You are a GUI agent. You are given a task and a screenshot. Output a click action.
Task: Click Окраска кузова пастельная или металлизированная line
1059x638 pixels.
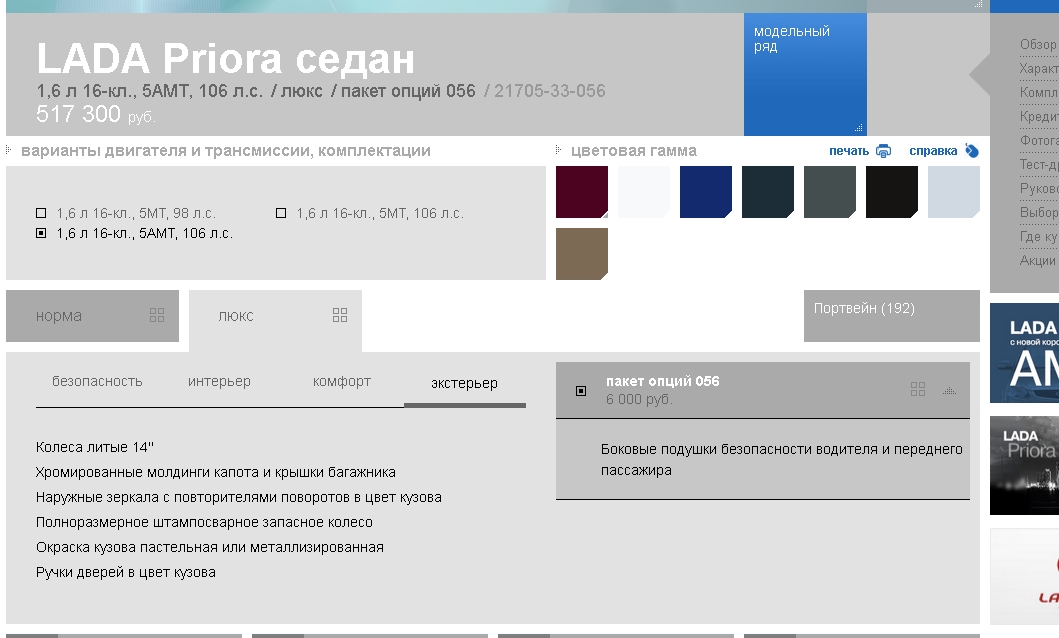pos(209,547)
